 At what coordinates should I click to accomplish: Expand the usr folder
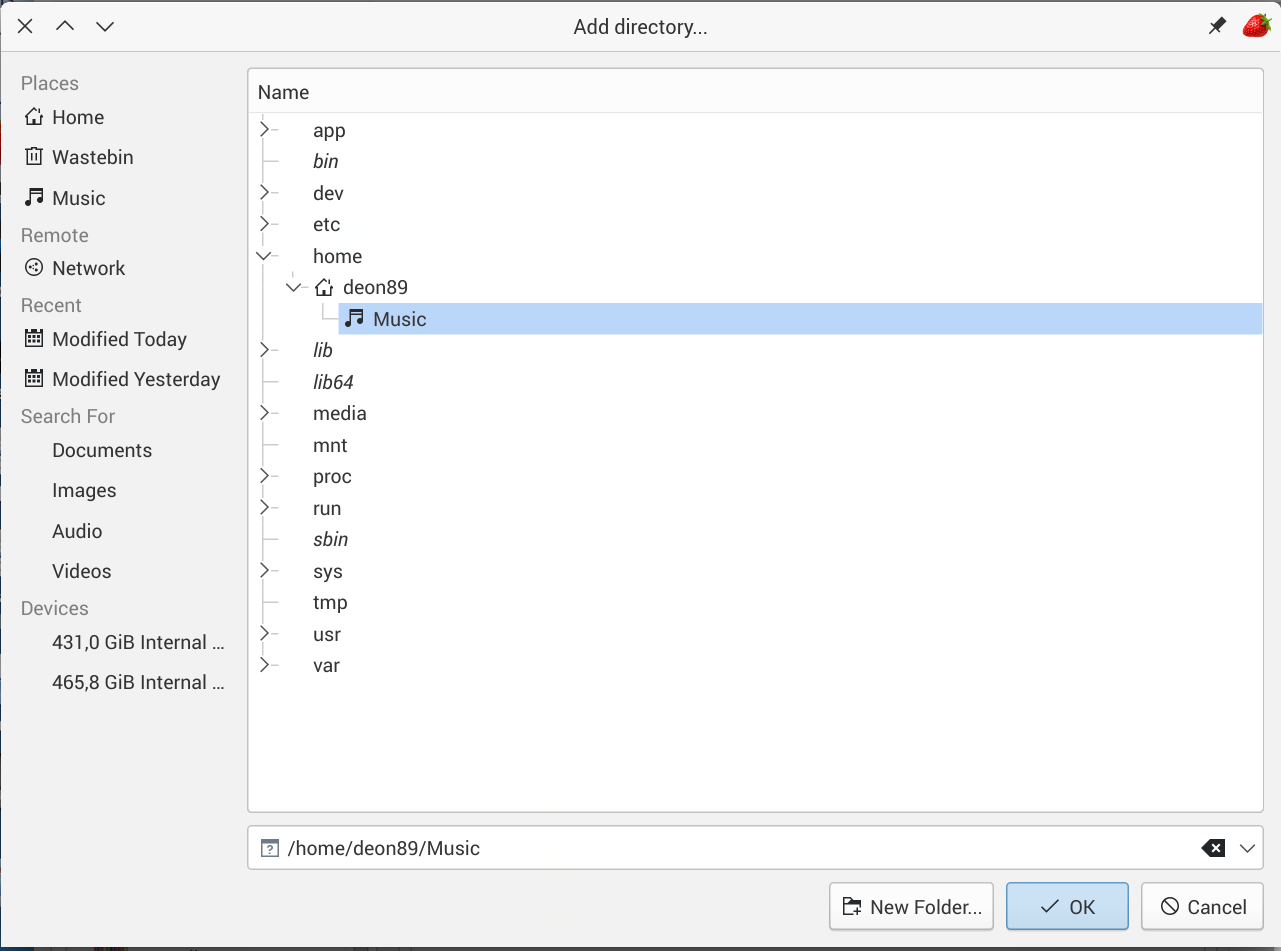tap(265, 634)
